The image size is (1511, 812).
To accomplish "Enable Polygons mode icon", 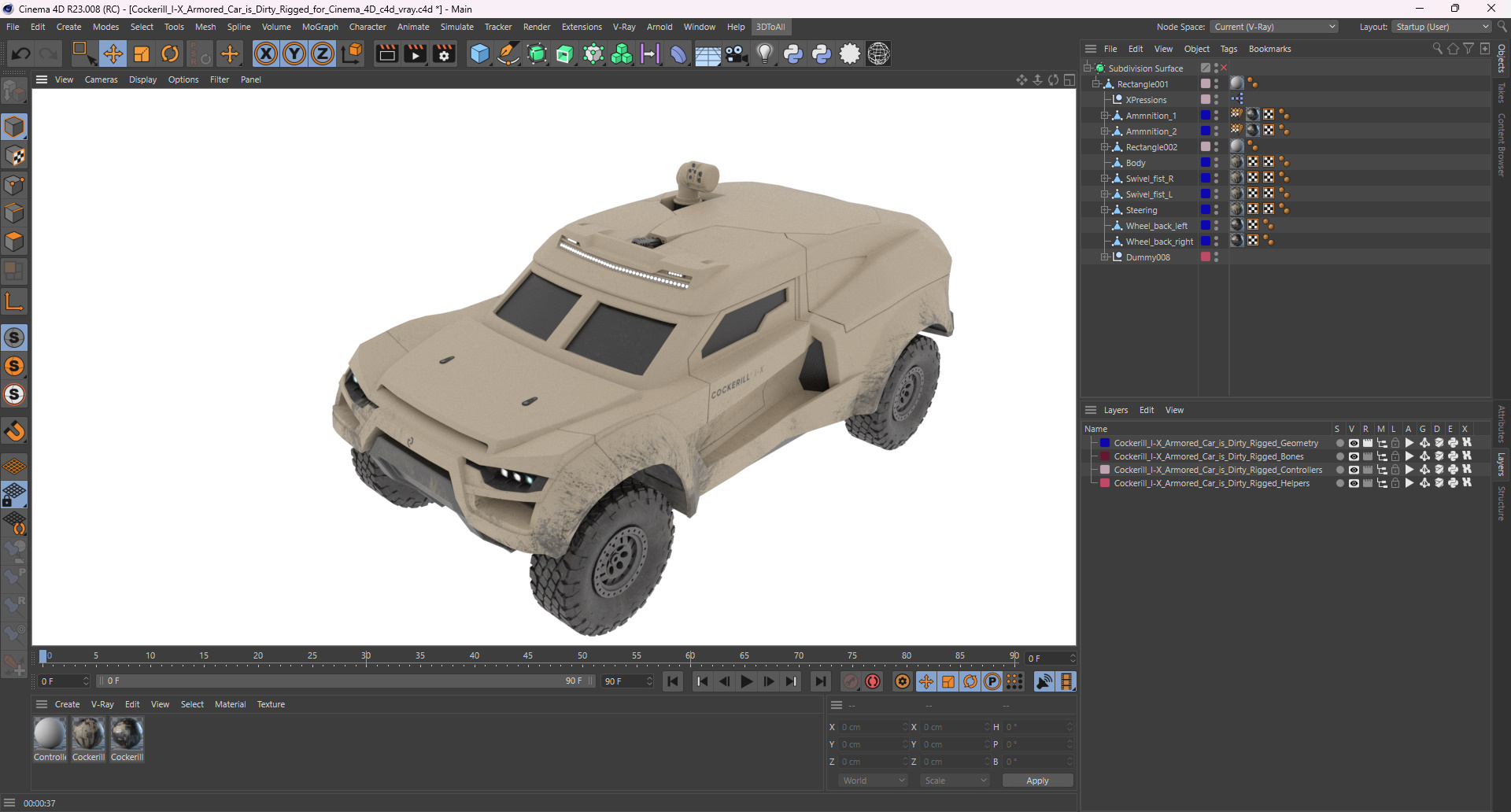I will click(x=14, y=242).
